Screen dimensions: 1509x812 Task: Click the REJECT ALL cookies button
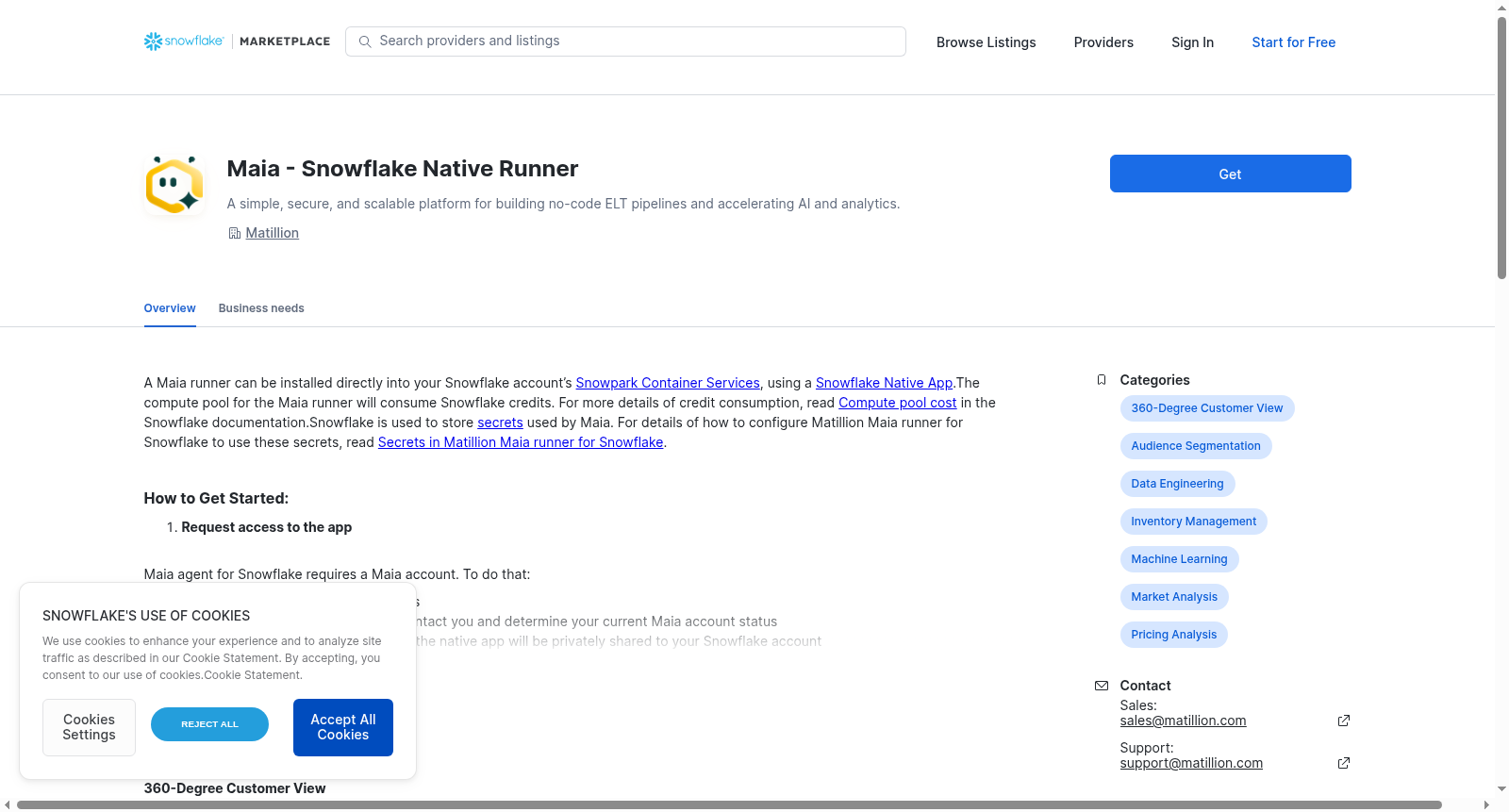209,724
